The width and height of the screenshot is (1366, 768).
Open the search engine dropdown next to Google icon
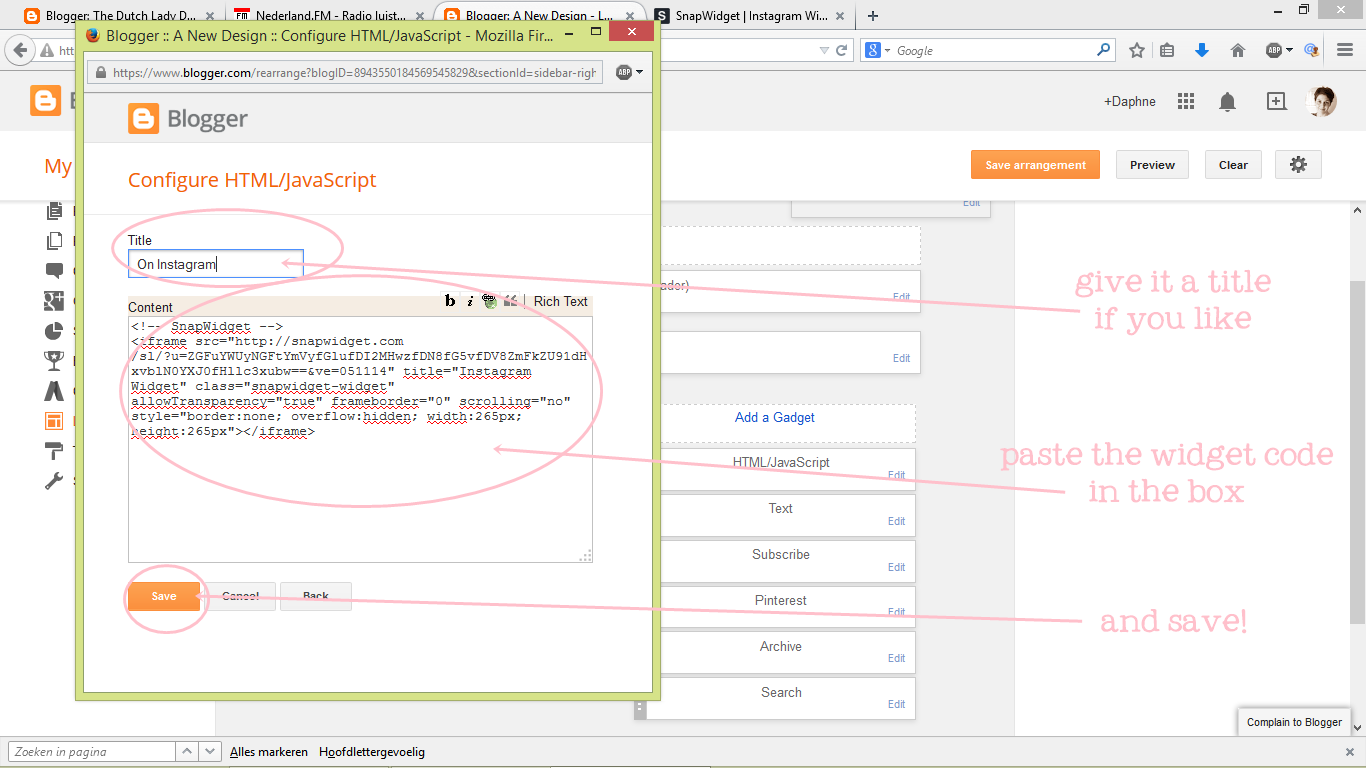click(886, 51)
